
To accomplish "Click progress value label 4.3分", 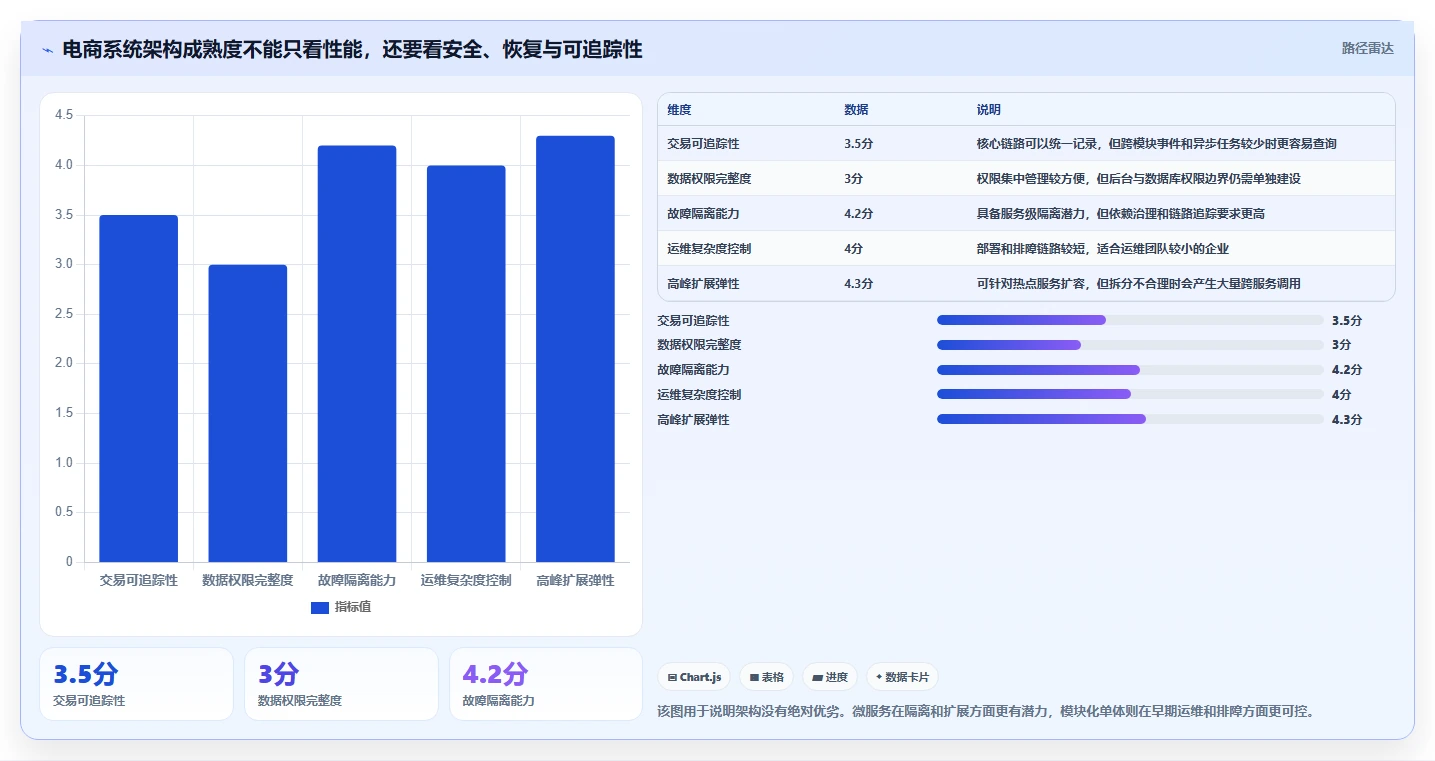I will [x=1347, y=420].
